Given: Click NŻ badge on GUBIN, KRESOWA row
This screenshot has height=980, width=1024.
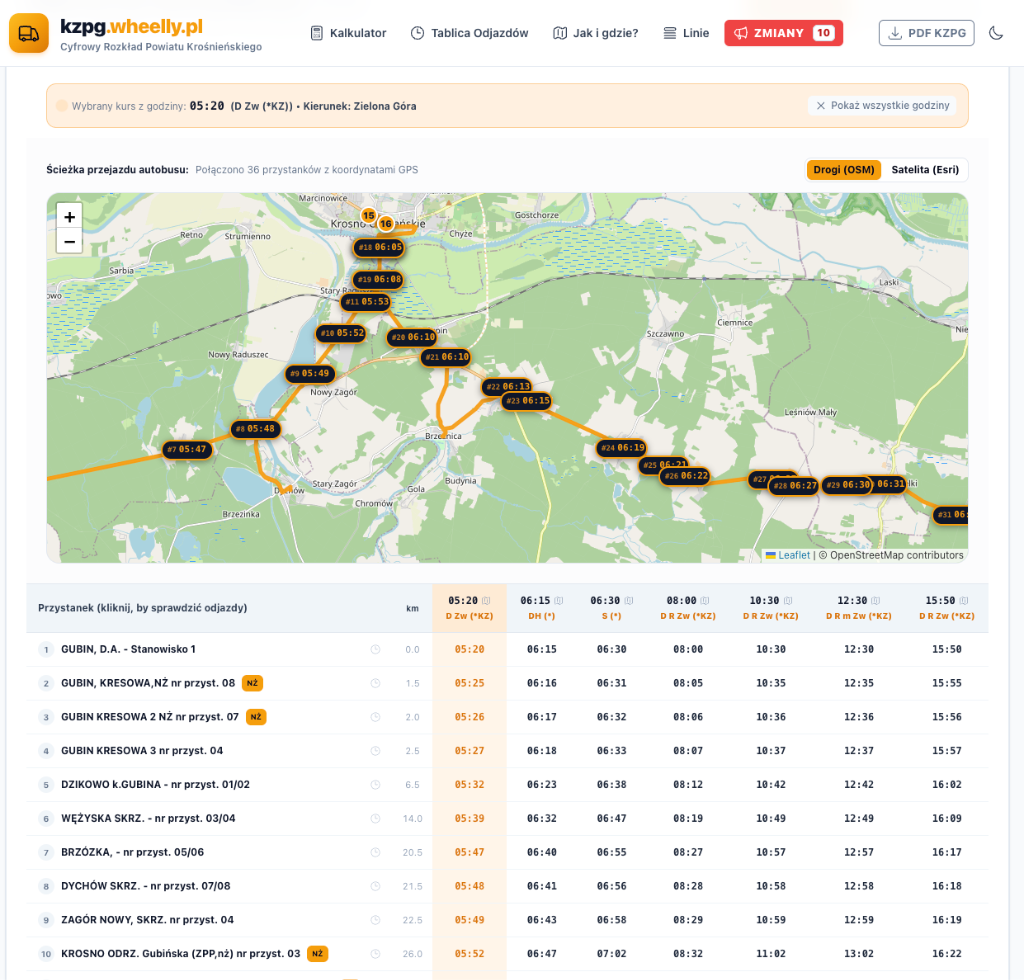Looking at the screenshot, I should coord(252,684).
